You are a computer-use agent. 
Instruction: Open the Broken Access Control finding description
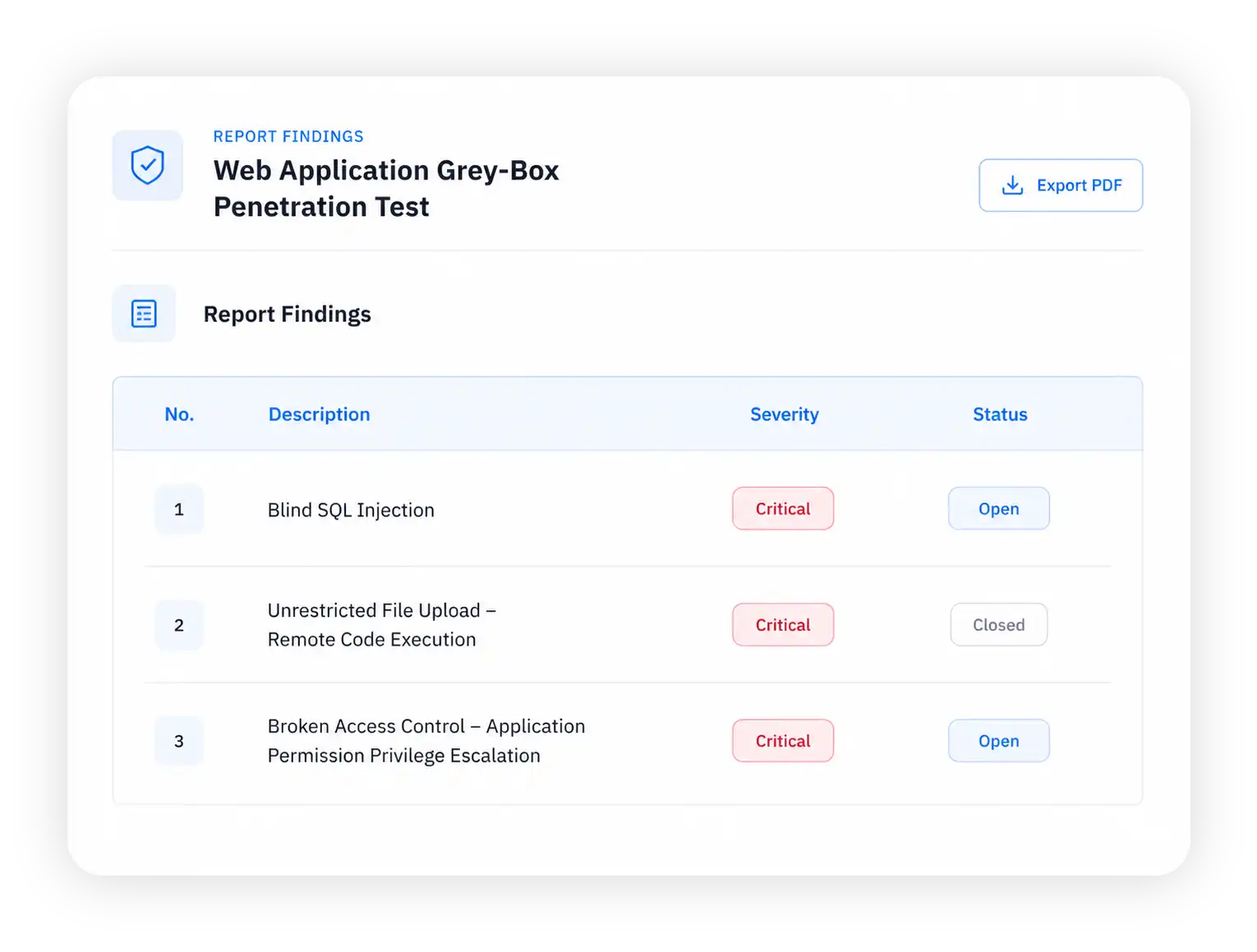426,741
